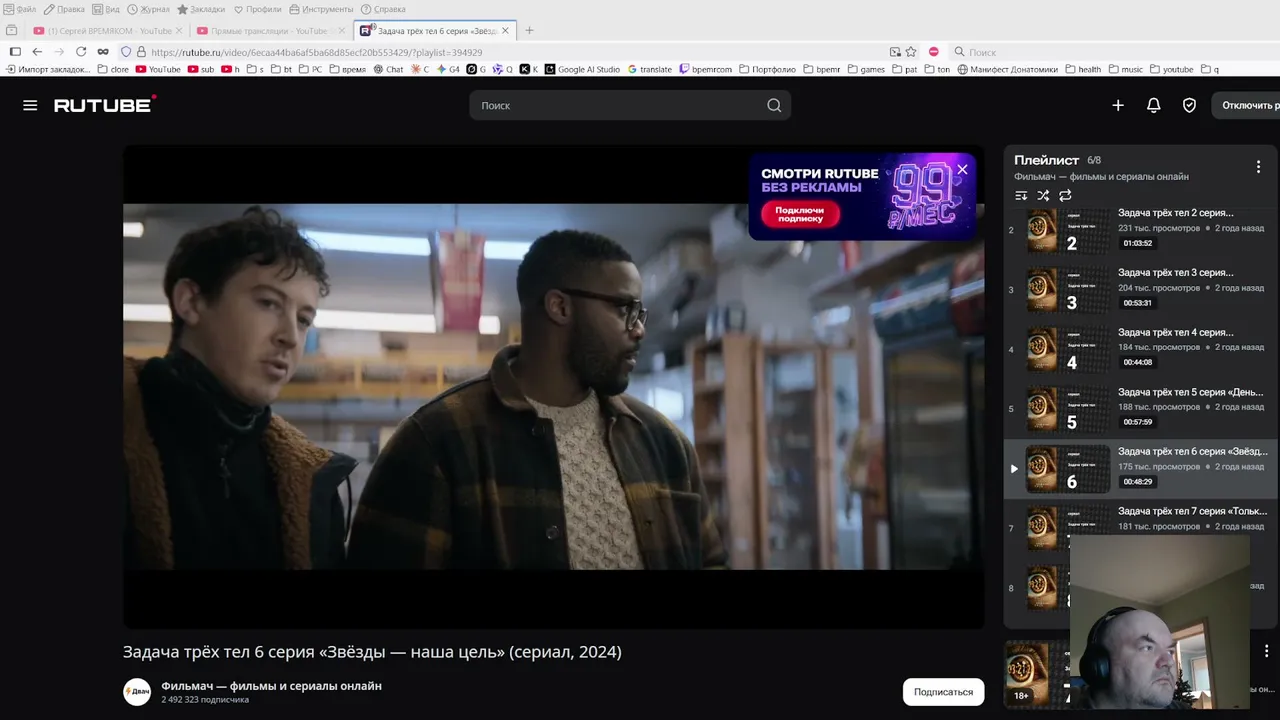Open the Google AI Studio bookmark
Screen dimensions: 1280x720
pos(582,70)
